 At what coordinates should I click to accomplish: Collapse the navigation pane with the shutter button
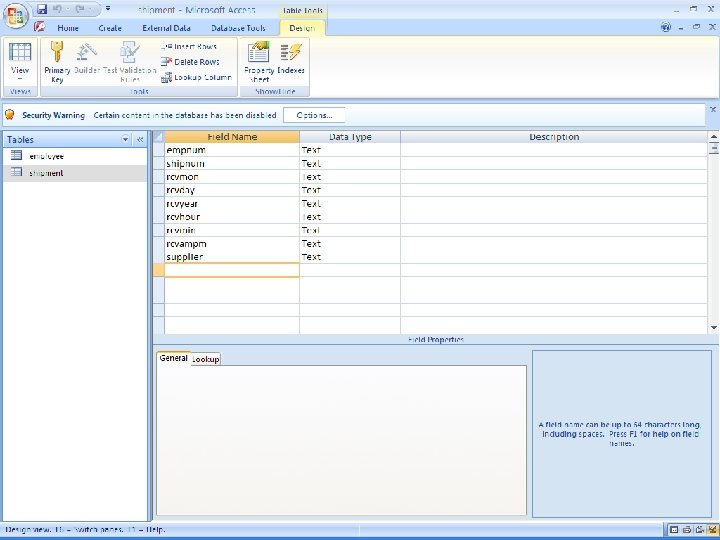point(140,140)
